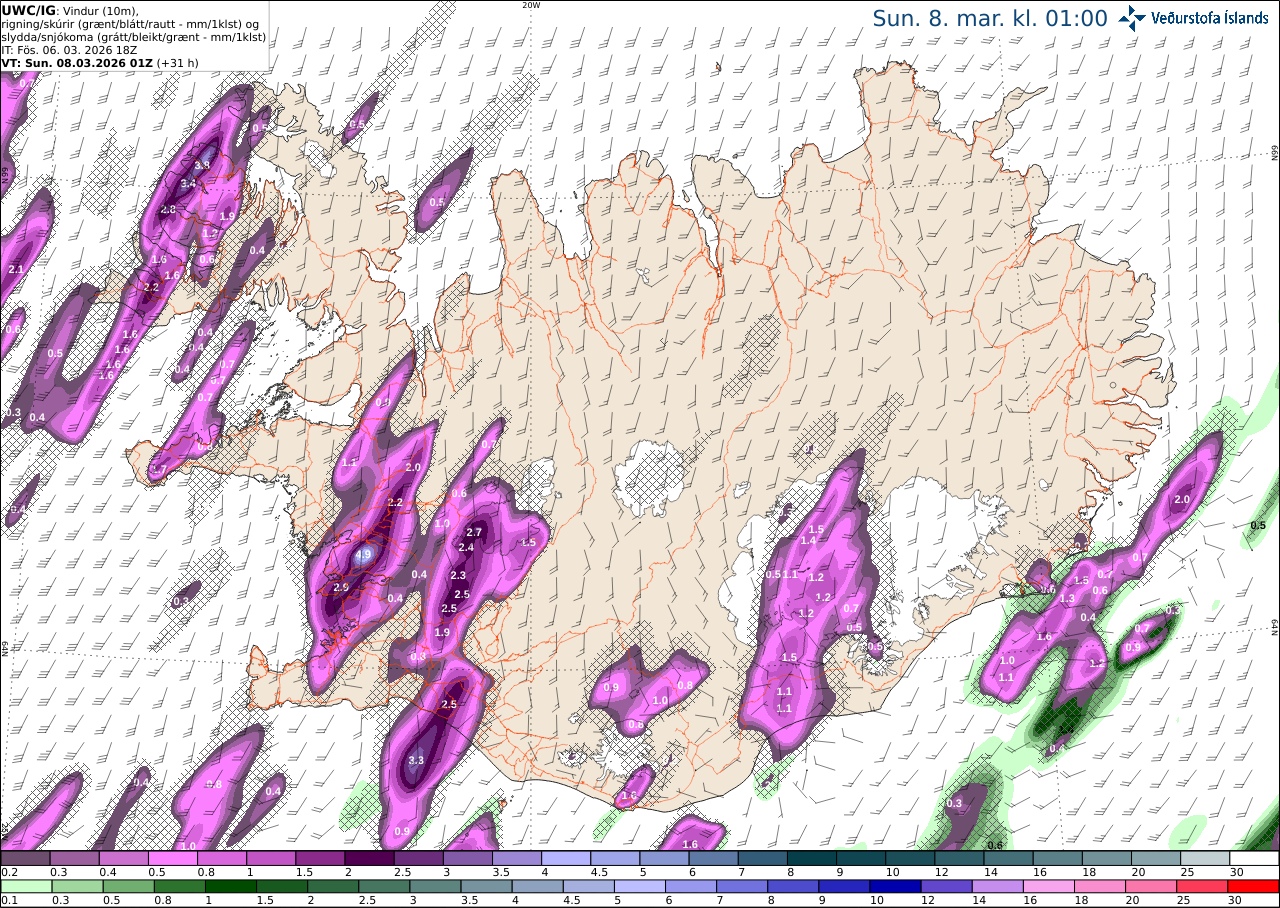This screenshot has width=1280, height=908.
Task: Click the "20W" longitude label
Action: click(x=531, y=5)
